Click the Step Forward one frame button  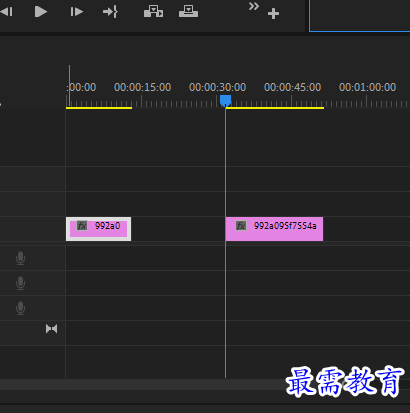(76, 12)
